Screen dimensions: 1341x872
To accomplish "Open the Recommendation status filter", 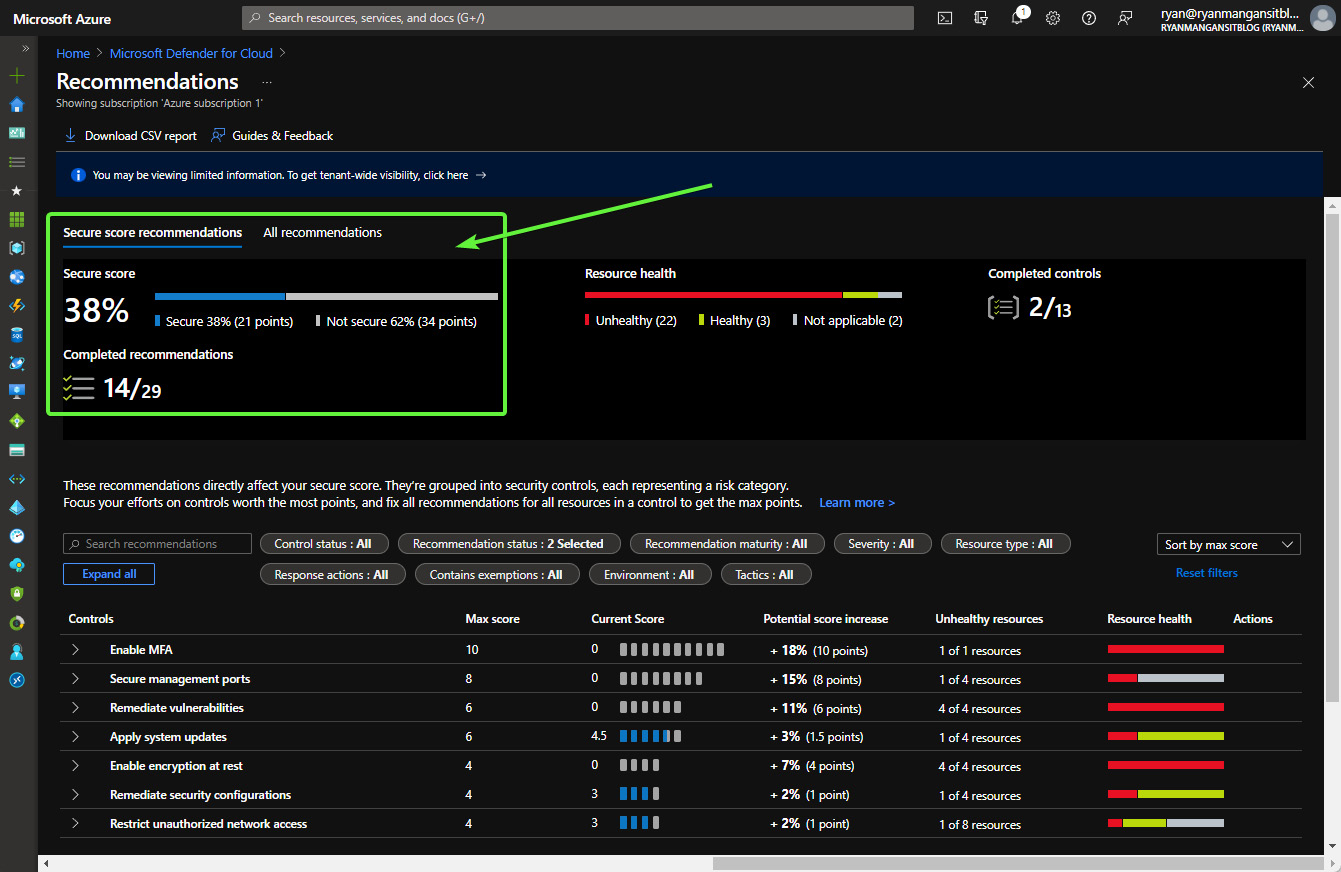I will pyautogui.click(x=508, y=544).
